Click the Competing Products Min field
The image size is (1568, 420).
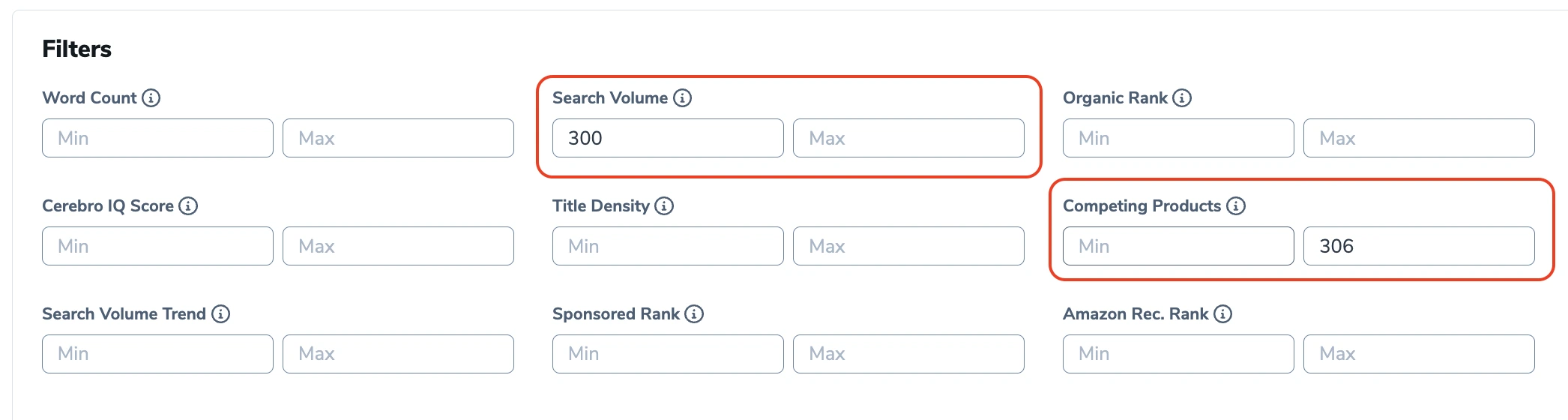click(1178, 246)
